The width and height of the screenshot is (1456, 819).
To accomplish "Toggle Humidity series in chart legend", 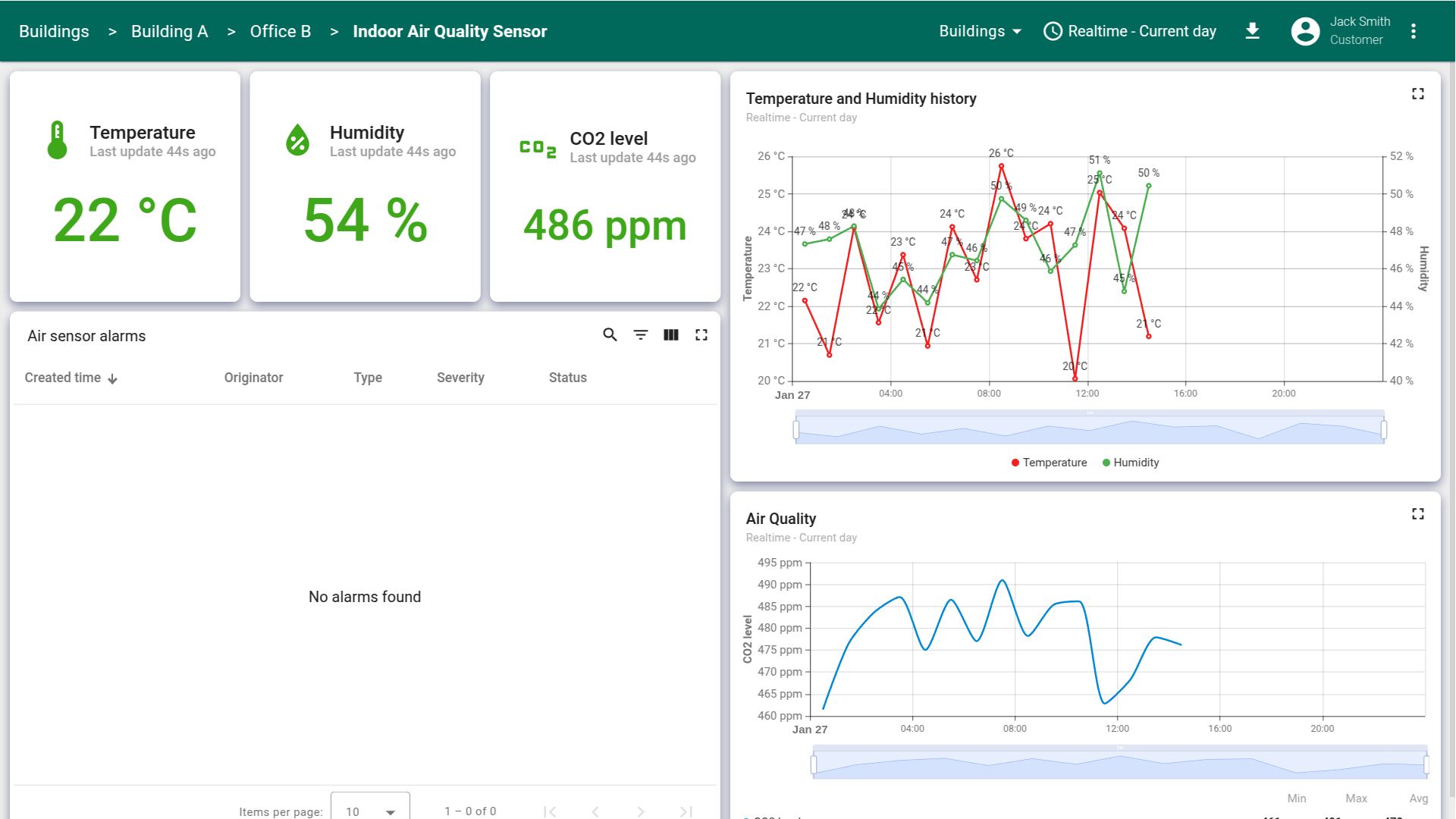I will (1131, 463).
